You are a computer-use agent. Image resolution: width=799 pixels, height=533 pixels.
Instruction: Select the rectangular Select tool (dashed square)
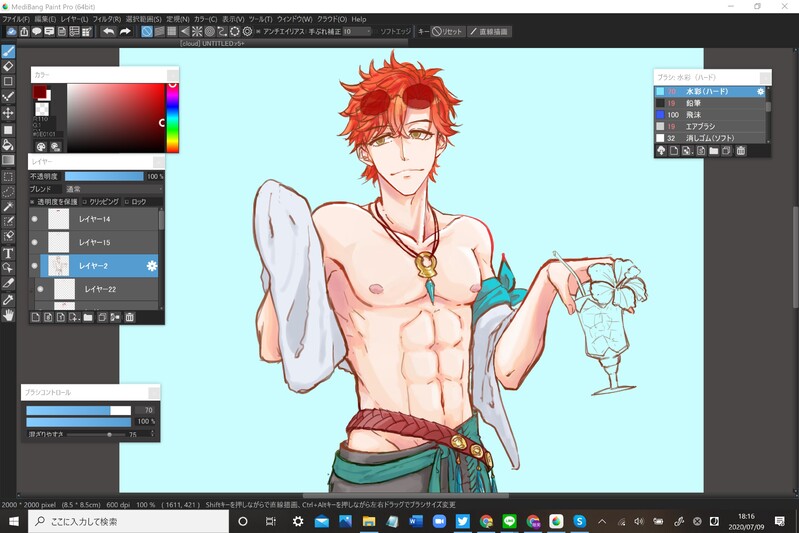[8, 176]
